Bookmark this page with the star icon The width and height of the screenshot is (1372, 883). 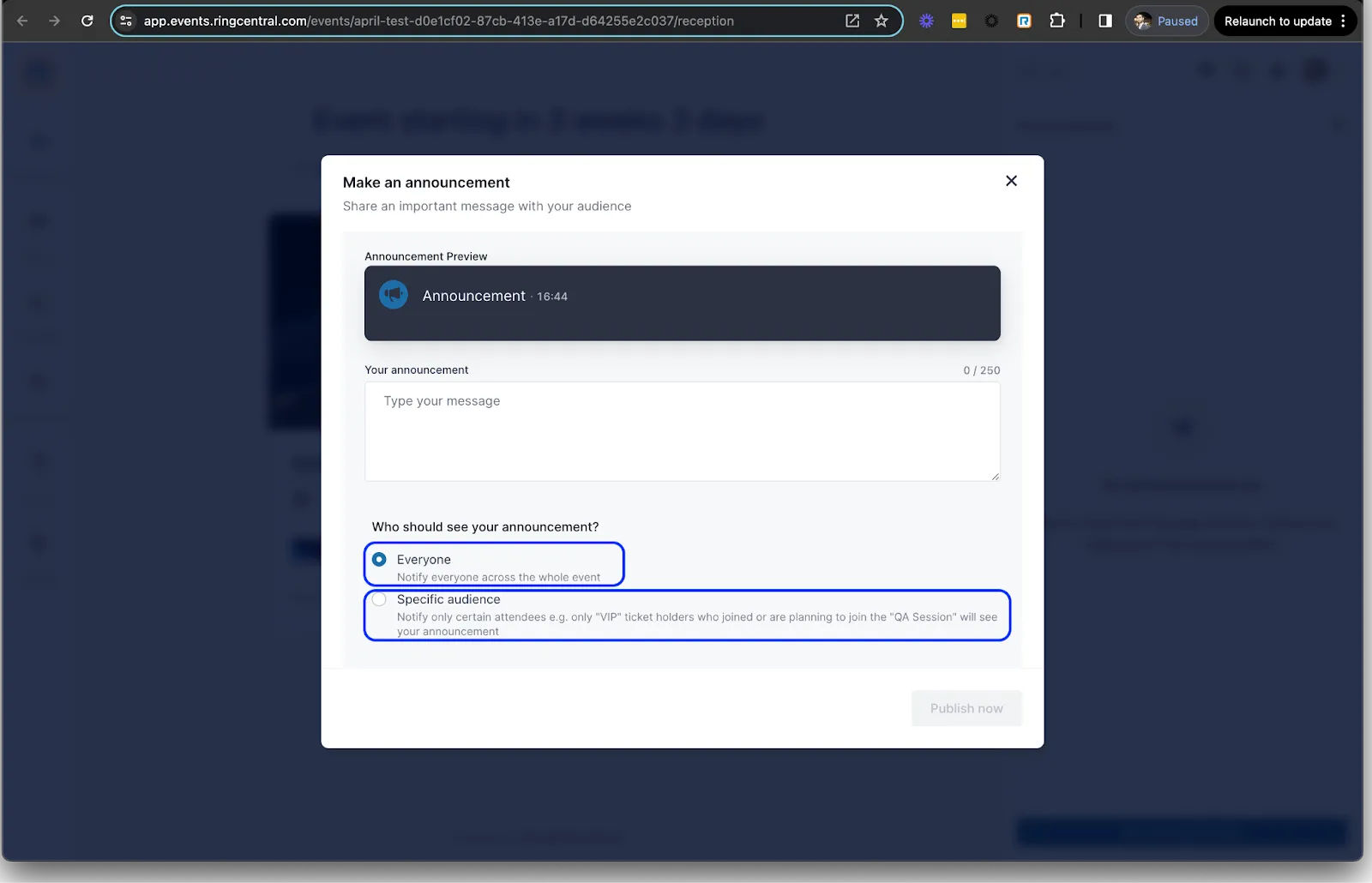tap(881, 21)
